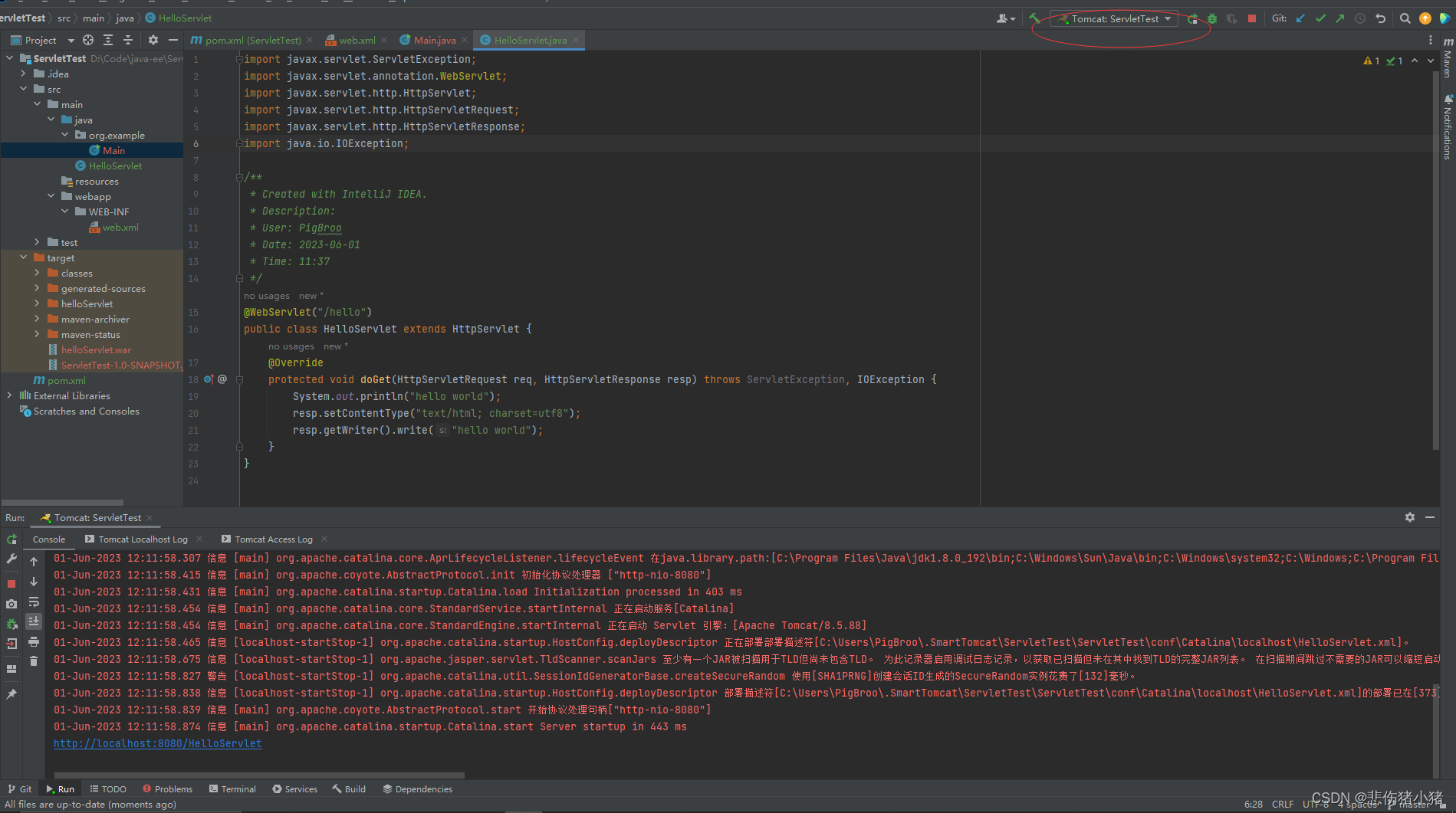Click the orange IDE update arrow icon

(1425, 18)
